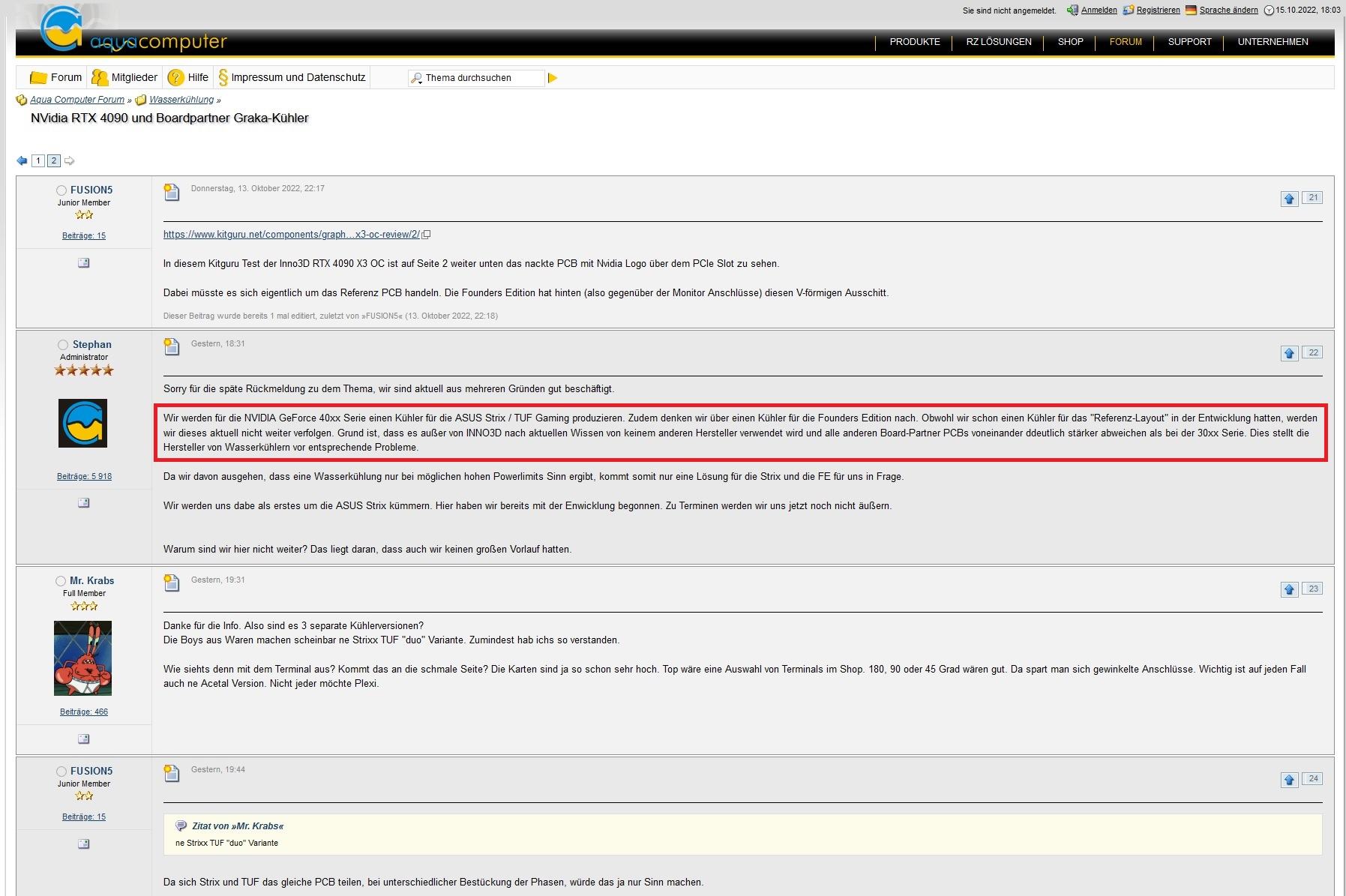
Task: Select the FORUM menu item
Action: (1126, 42)
